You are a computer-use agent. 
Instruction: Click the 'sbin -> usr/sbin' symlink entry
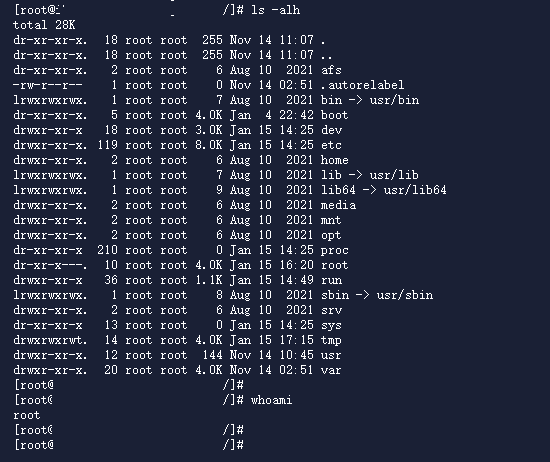(377, 295)
